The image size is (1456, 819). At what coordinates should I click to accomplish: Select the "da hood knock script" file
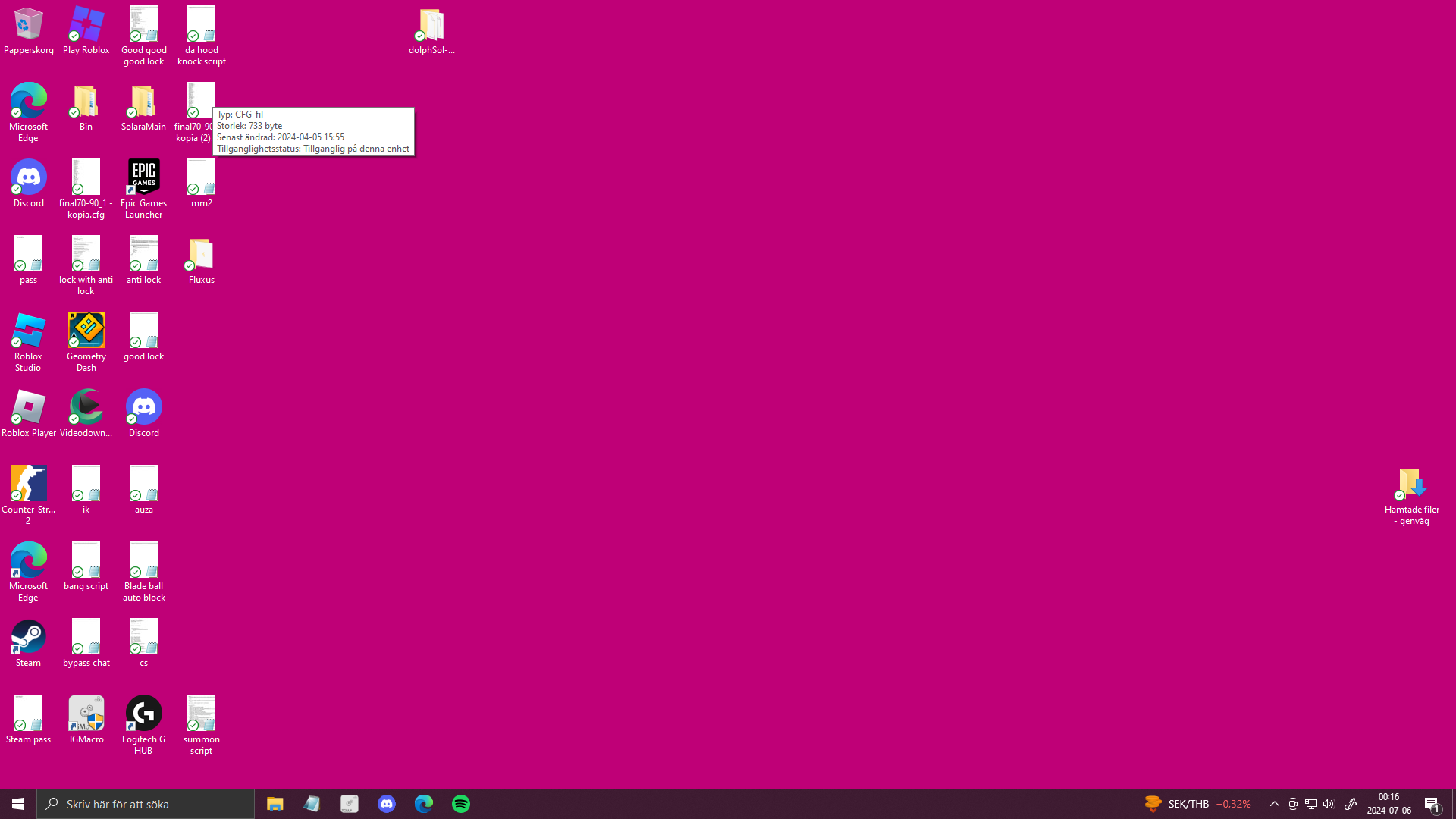tap(201, 36)
